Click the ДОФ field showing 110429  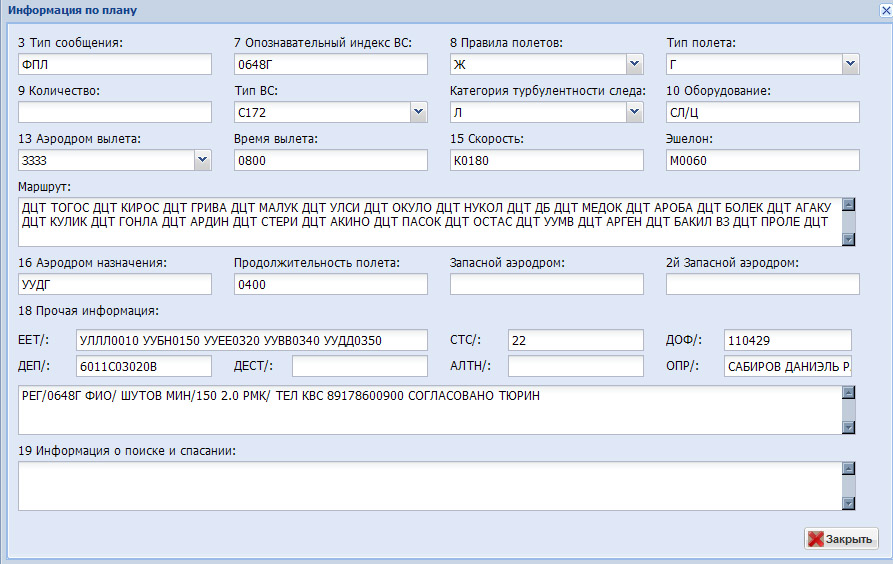pos(787,340)
